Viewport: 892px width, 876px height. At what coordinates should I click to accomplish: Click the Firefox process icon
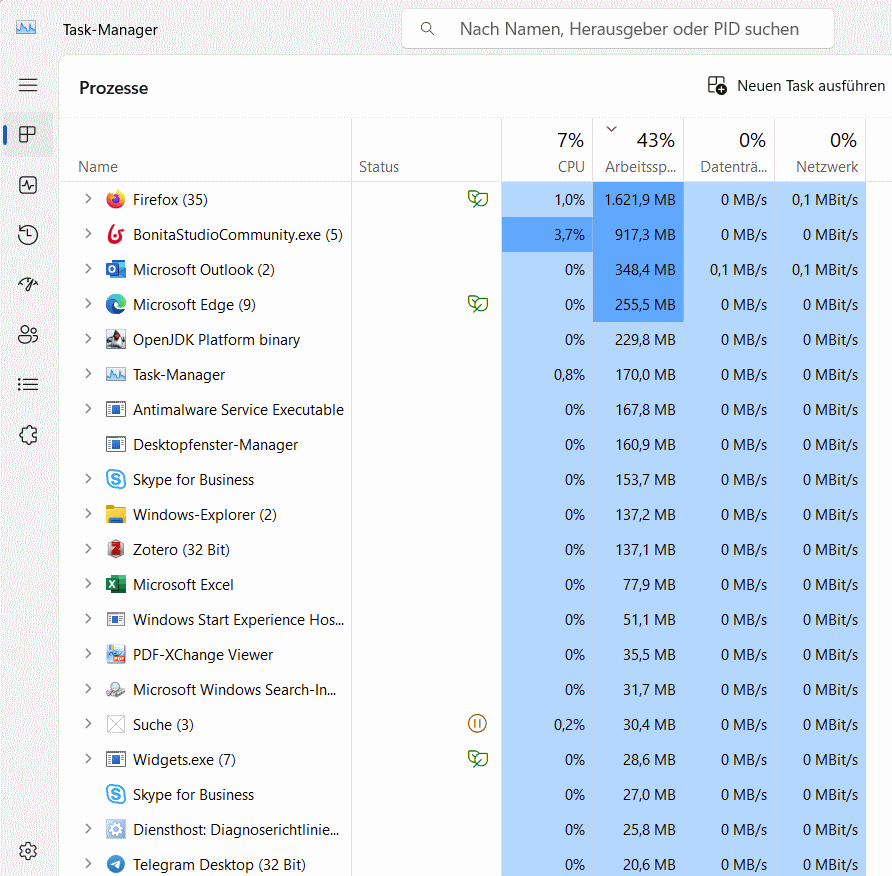(x=115, y=200)
